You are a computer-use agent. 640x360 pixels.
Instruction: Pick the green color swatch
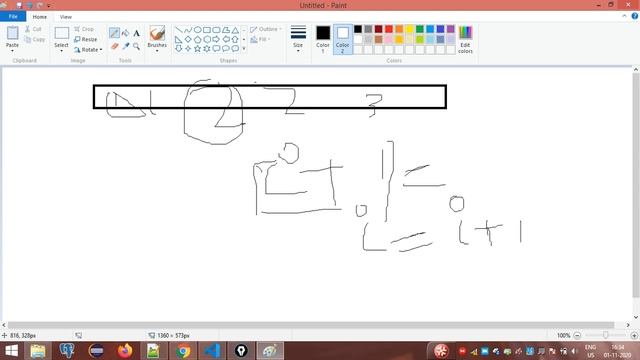click(x=420, y=29)
